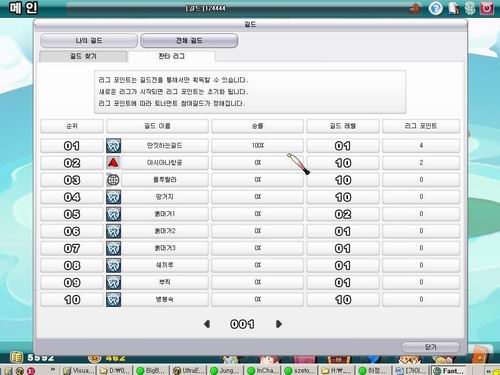This screenshot has height=375, width=500.
Task: Open the H:₩... folder taskbar item
Action: 335,370
